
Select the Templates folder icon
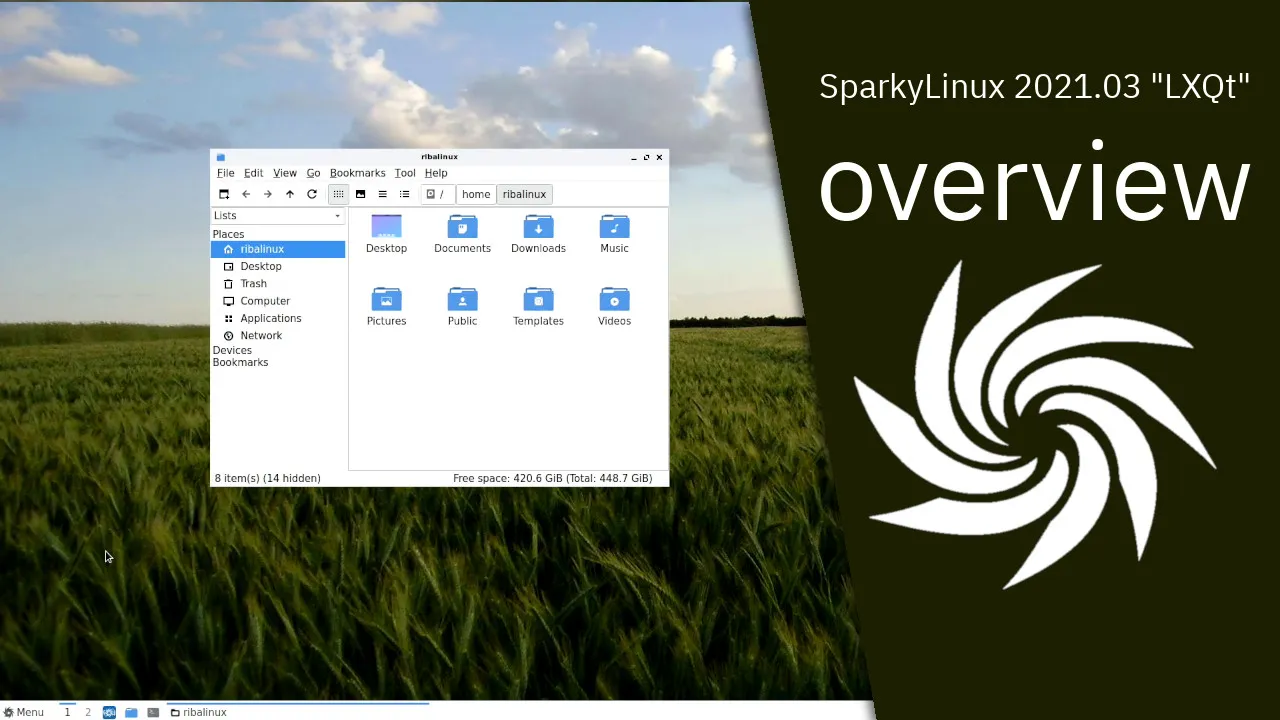538,307
